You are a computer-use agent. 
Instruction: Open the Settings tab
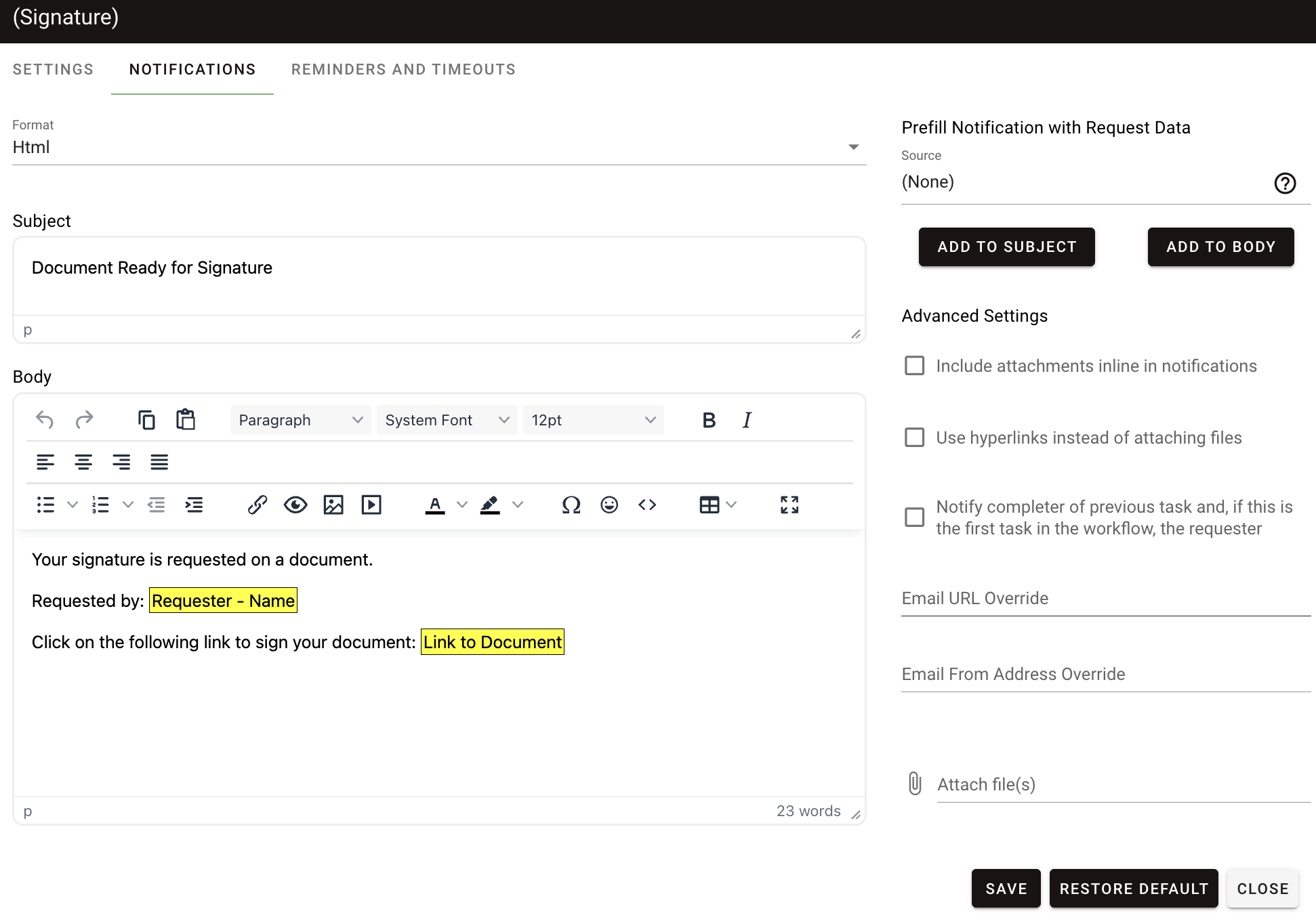(x=53, y=69)
